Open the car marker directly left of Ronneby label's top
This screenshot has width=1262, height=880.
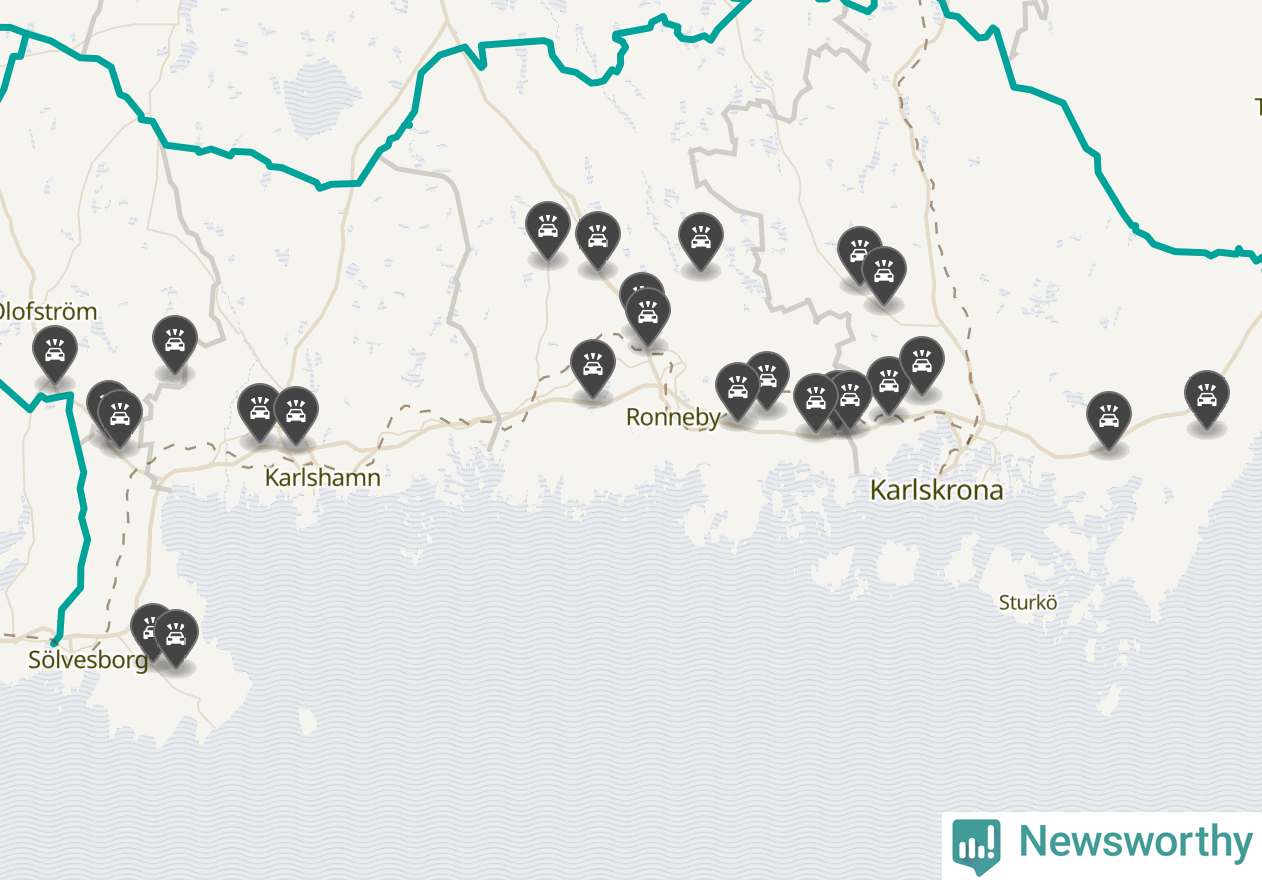pyautogui.click(x=593, y=369)
